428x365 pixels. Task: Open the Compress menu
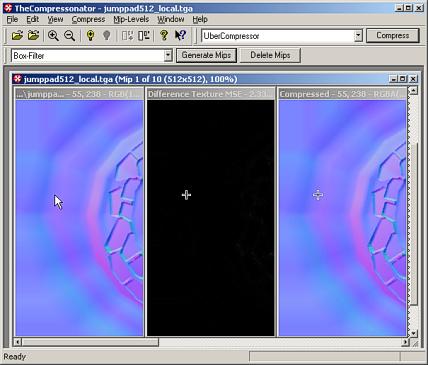88,19
